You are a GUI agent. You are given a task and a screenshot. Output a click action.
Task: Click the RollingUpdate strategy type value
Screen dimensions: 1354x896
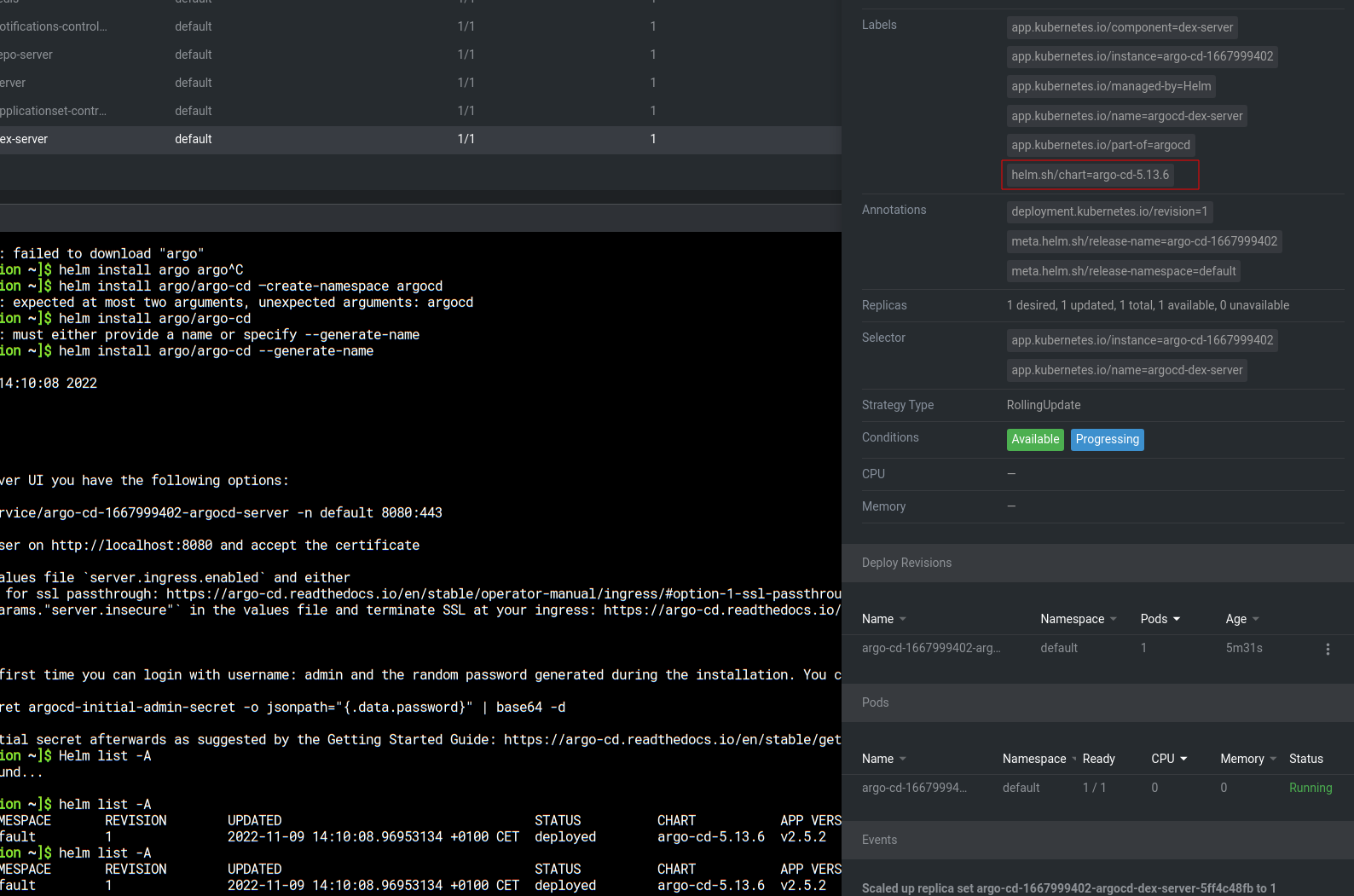click(x=1044, y=405)
